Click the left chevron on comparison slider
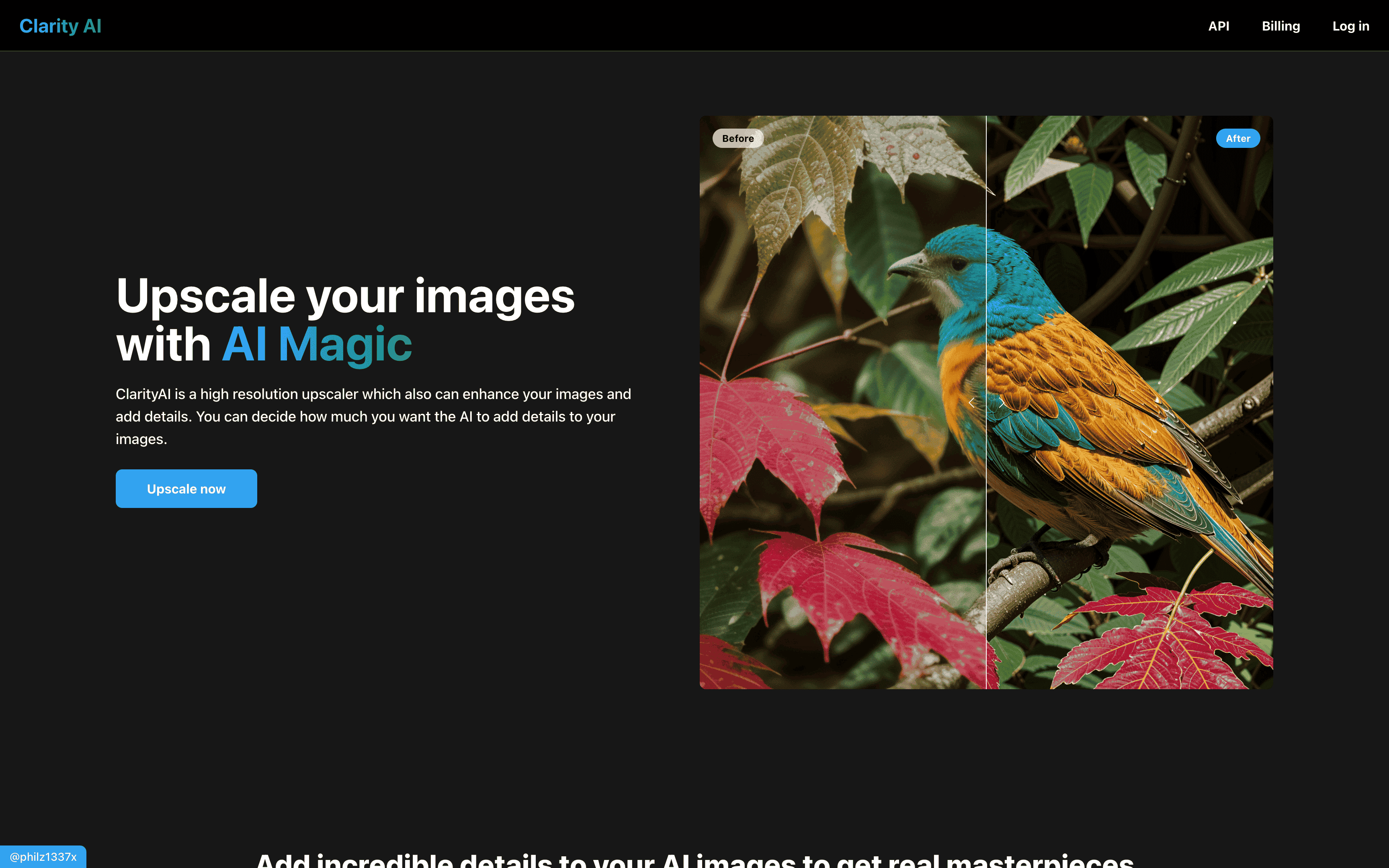The width and height of the screenshot is (1389, 868). click(971, 402)
